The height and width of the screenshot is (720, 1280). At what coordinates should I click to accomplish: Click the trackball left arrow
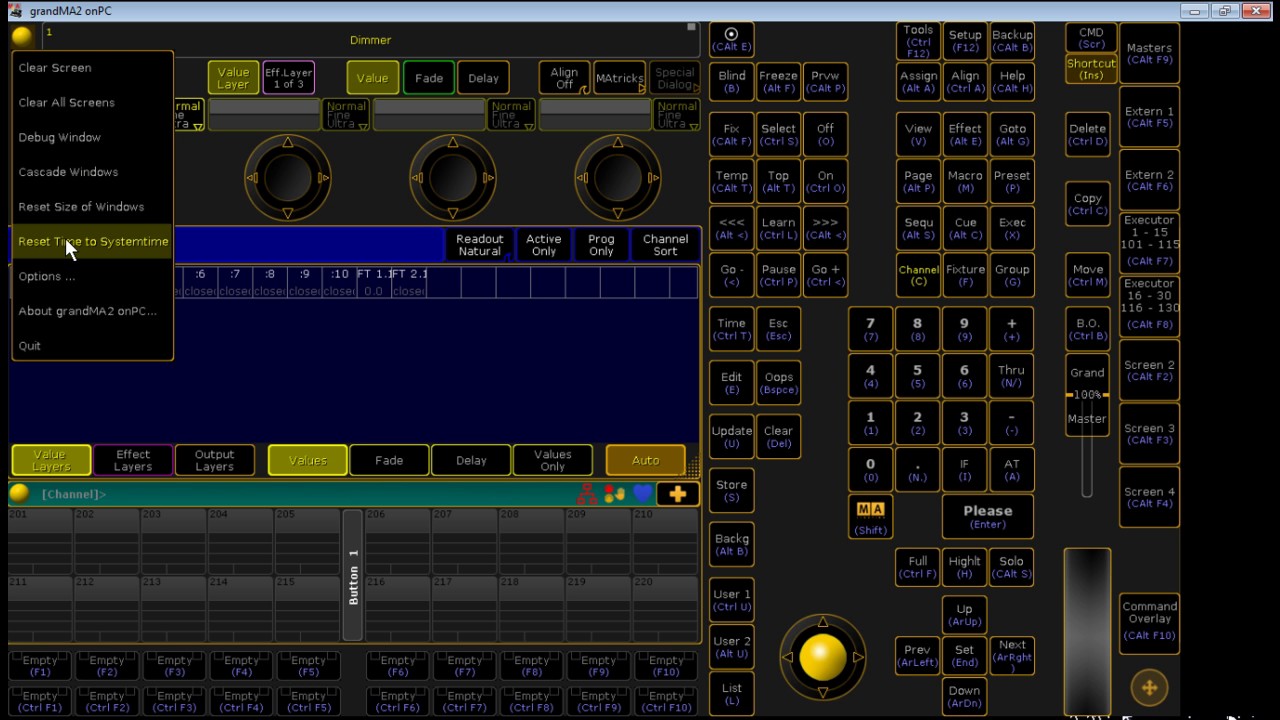788,657
